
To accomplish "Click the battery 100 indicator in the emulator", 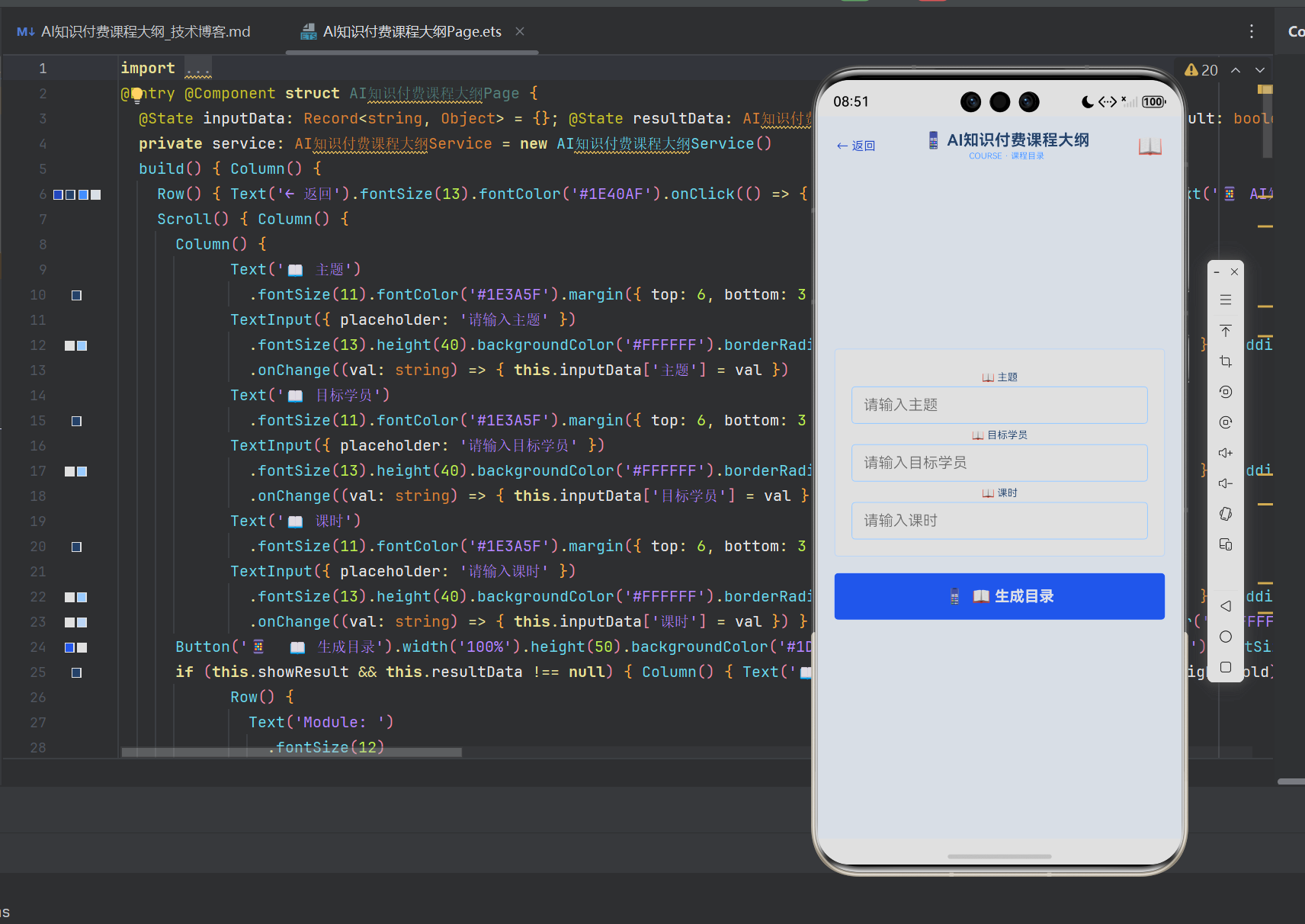I will pyautogui.click(x=1153, y=102).
